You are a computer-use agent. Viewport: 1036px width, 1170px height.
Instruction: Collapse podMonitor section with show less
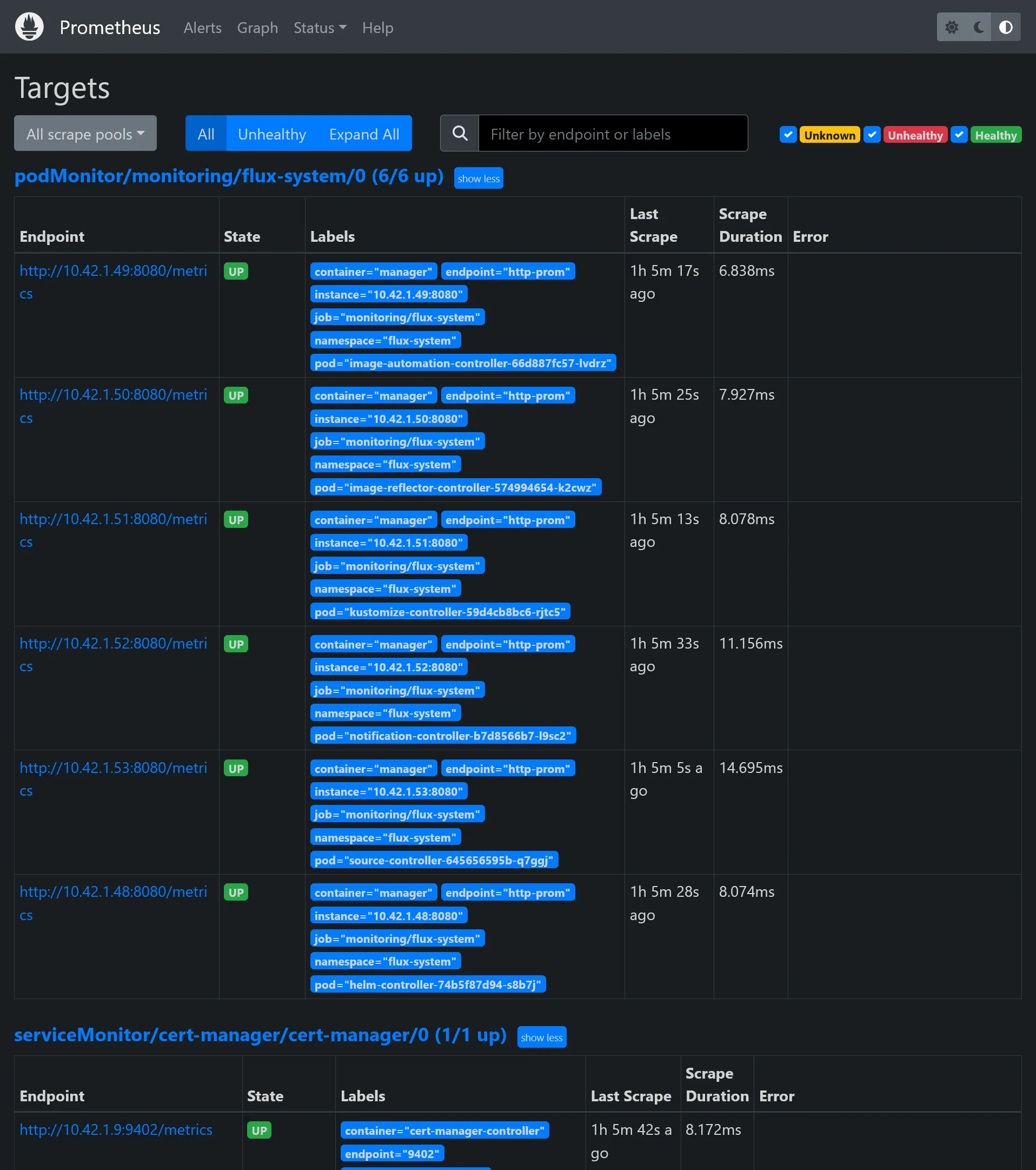(478, 178)
